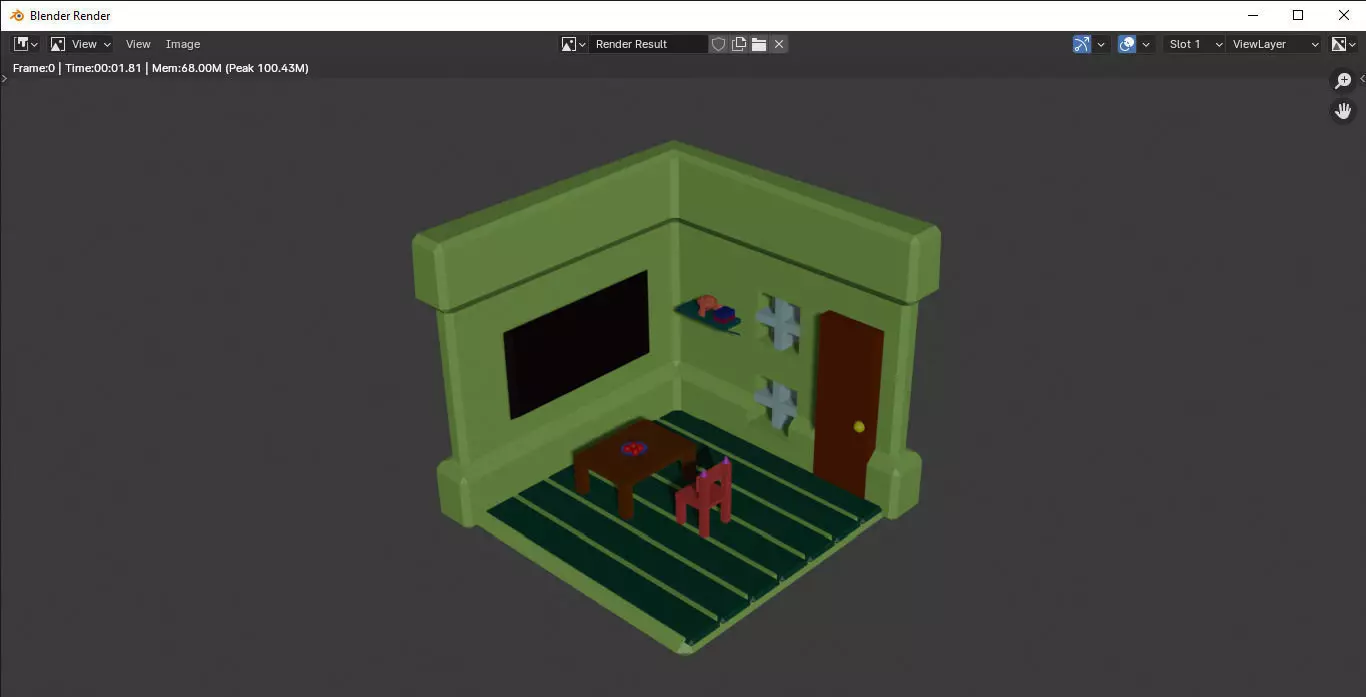Open the Image menu
The height and width of the screenshot is (697, 1366).
(183, 44)
